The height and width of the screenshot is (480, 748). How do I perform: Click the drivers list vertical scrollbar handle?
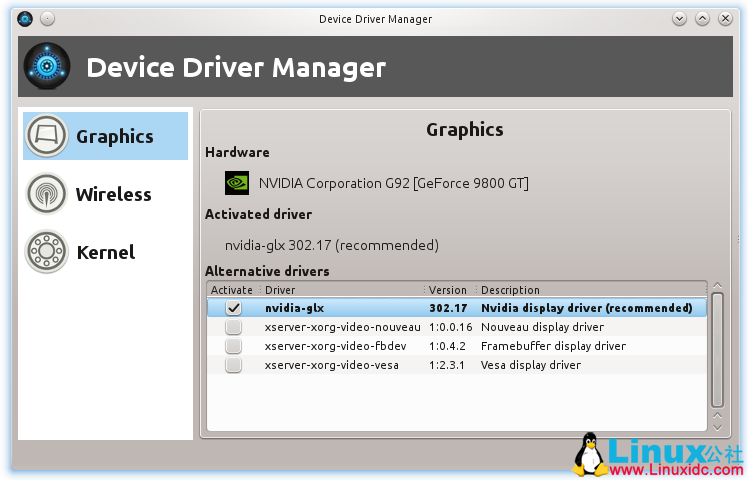[717, 350]
